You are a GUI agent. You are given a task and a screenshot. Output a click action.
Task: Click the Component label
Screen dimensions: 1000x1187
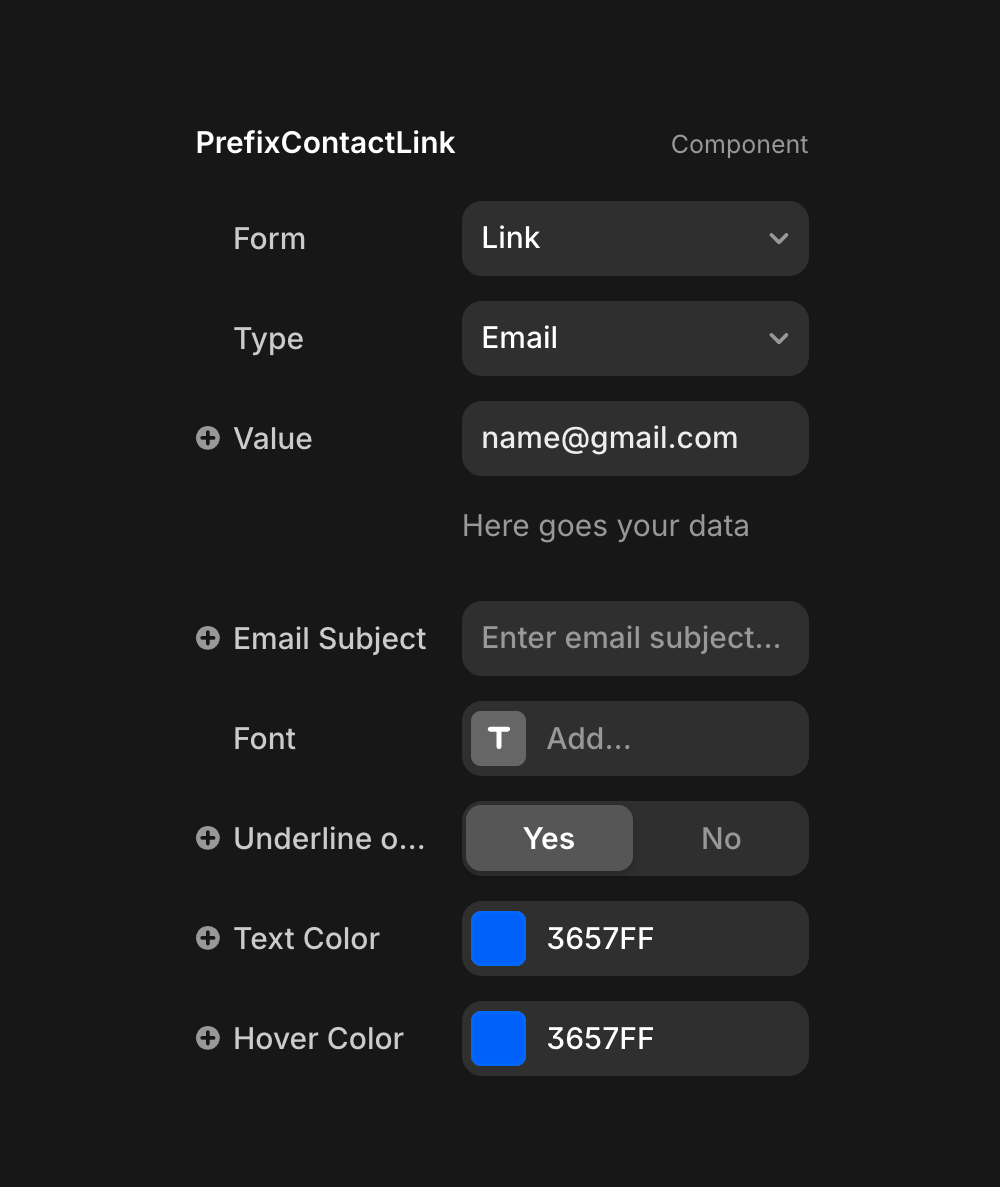coord(739,144)
